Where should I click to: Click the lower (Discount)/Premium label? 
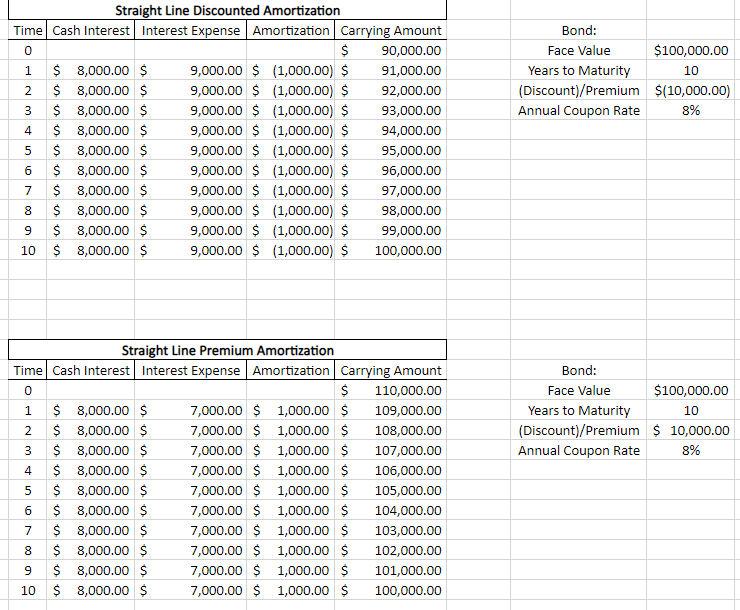point(579,430)
